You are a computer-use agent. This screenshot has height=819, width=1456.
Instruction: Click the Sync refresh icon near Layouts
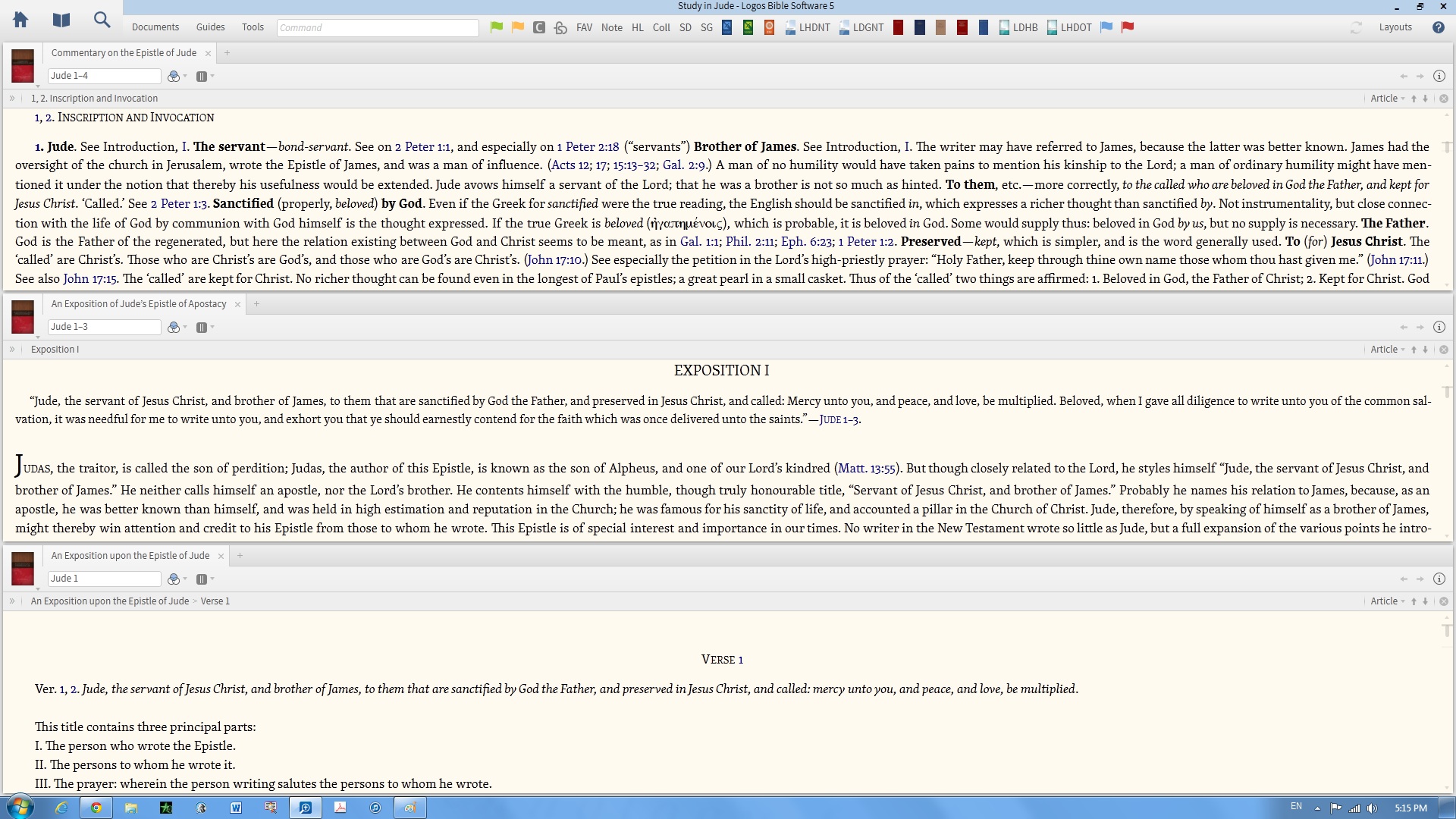pyautogui.click(x=1356, y=27)
